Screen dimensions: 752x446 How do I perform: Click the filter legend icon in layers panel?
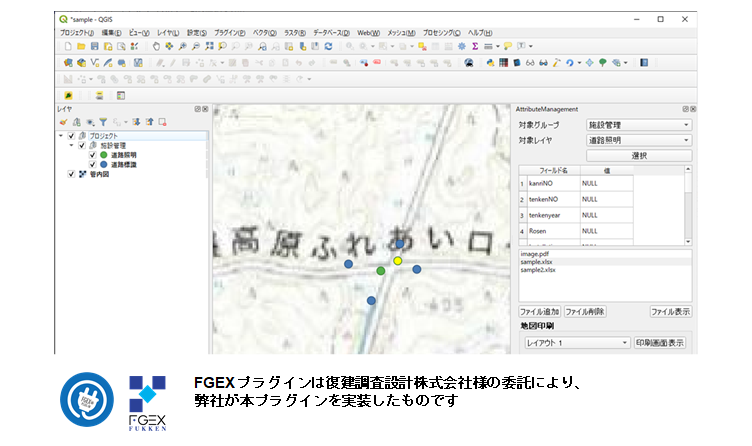[103, 122]
